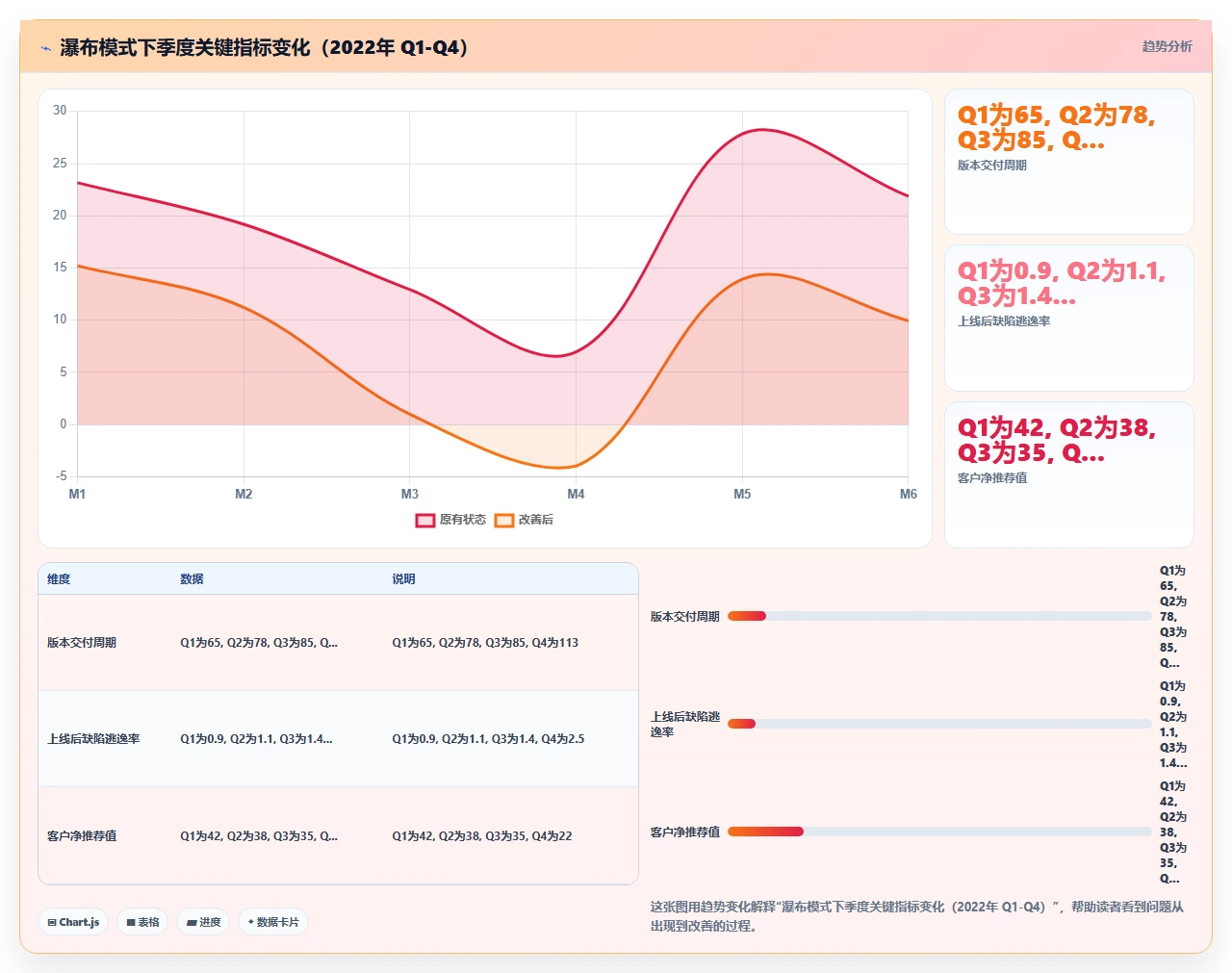Click the 数据 column header
This screenshot has height=973, width=1232.
pos(192,579)
